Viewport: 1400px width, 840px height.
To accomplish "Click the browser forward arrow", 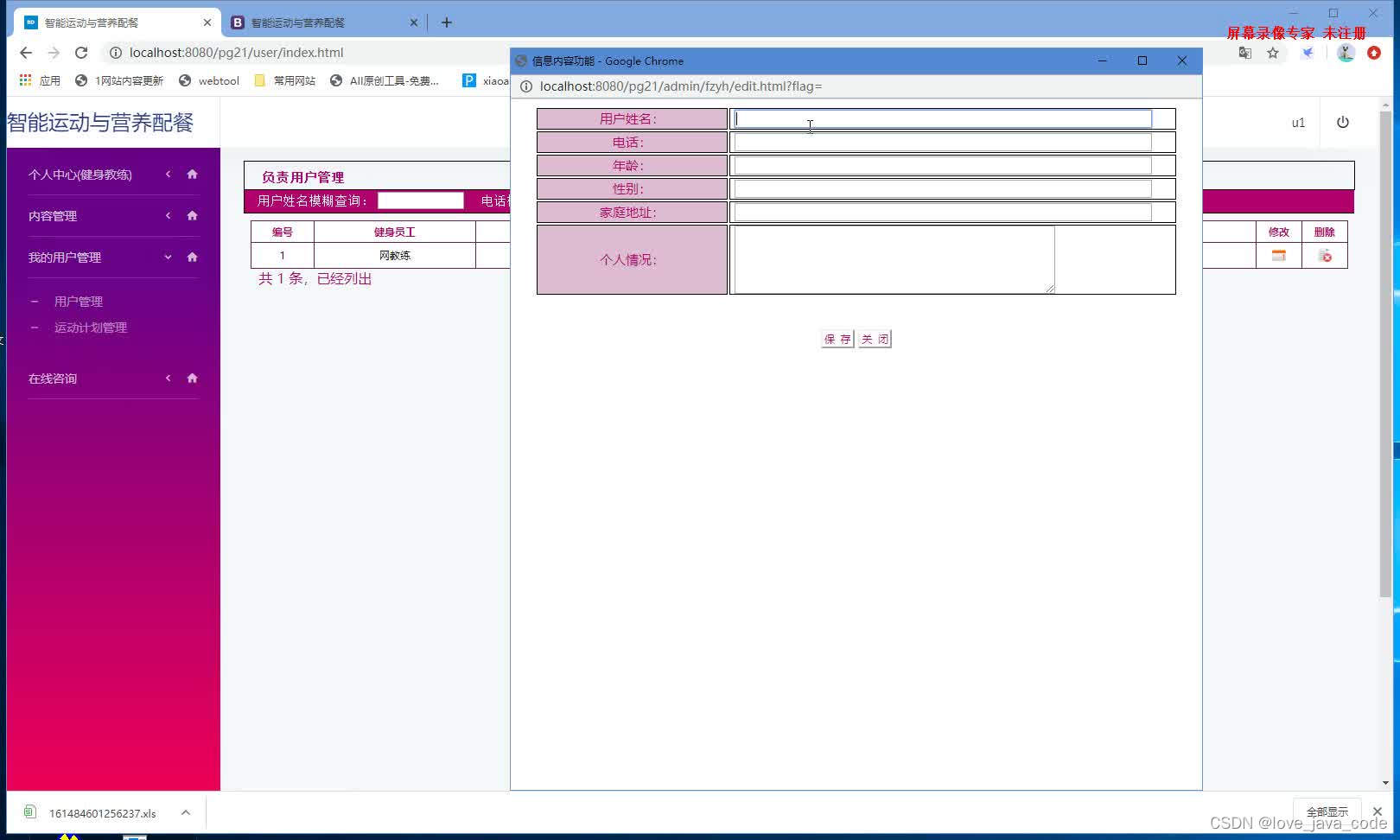I will (54, 53).
